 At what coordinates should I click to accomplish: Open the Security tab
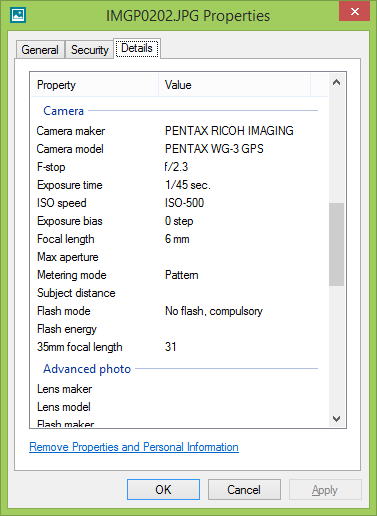tap(90, 50)
